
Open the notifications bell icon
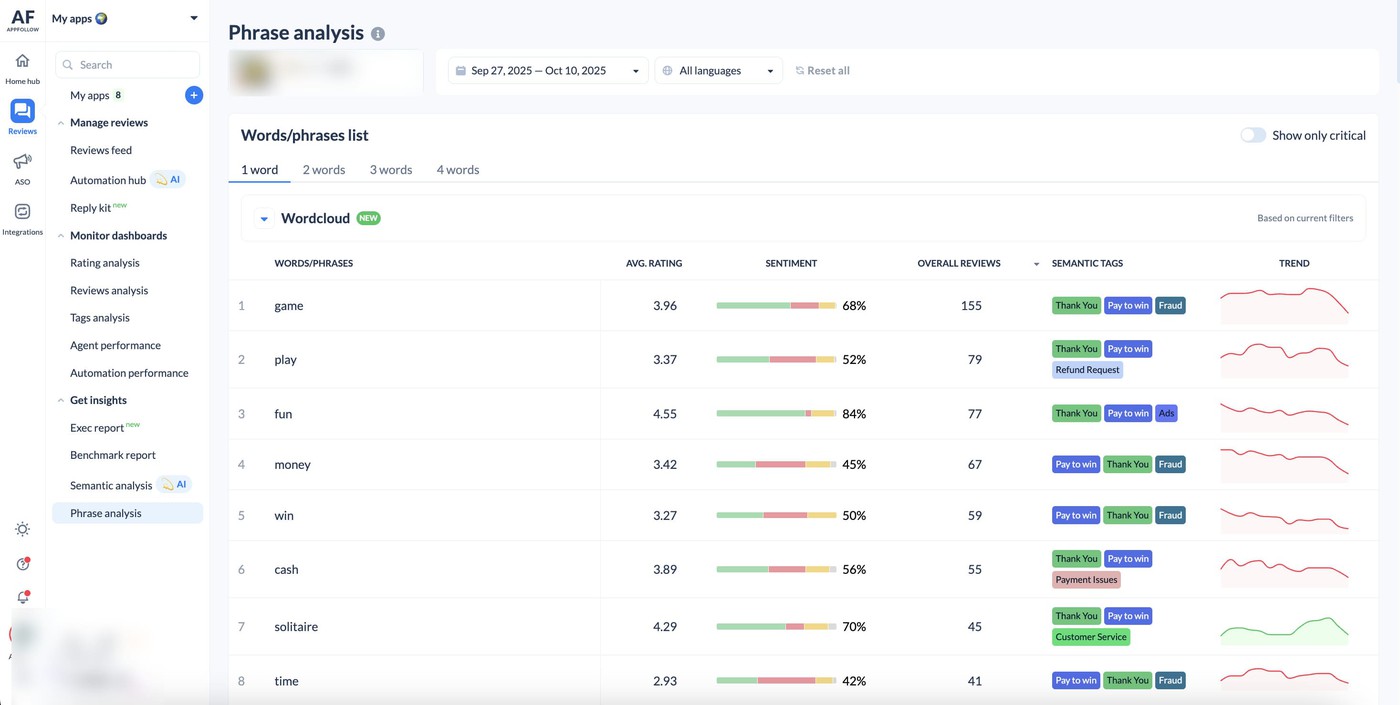[x=22, y=598]
